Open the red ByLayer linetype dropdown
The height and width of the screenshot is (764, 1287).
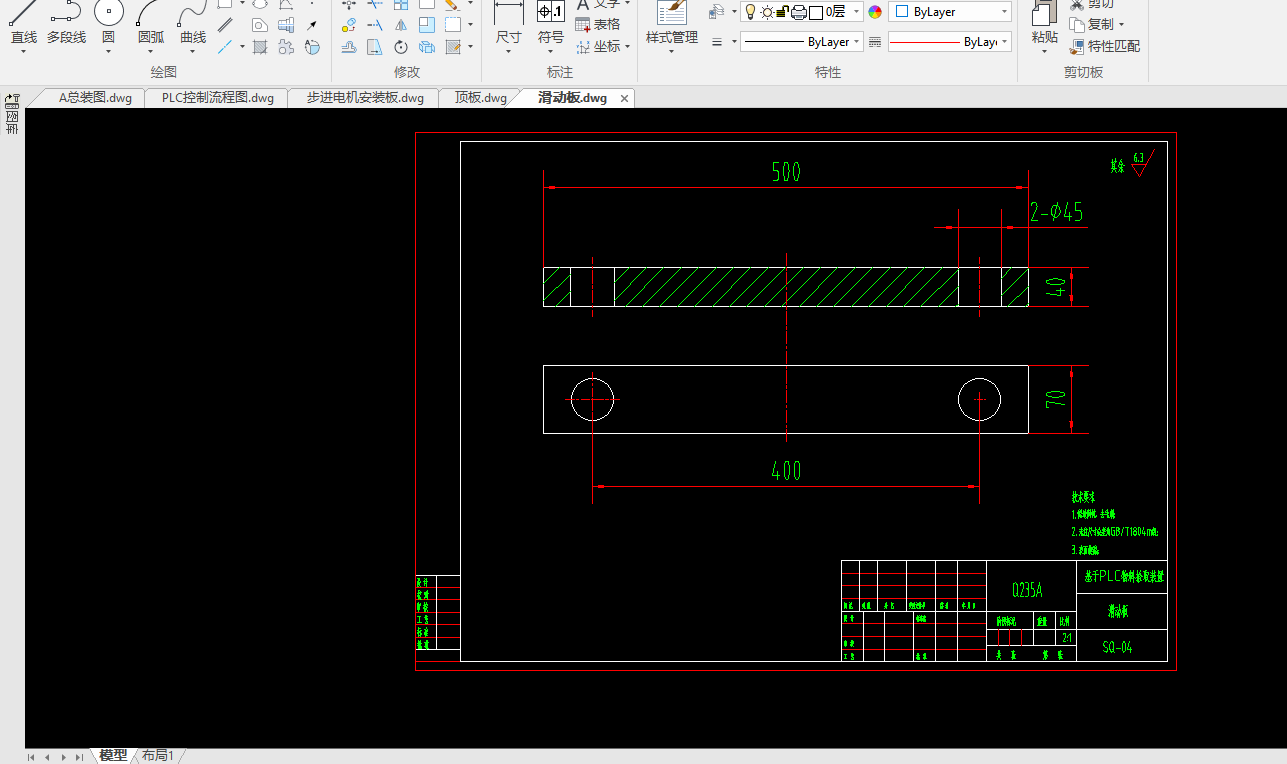949,42
